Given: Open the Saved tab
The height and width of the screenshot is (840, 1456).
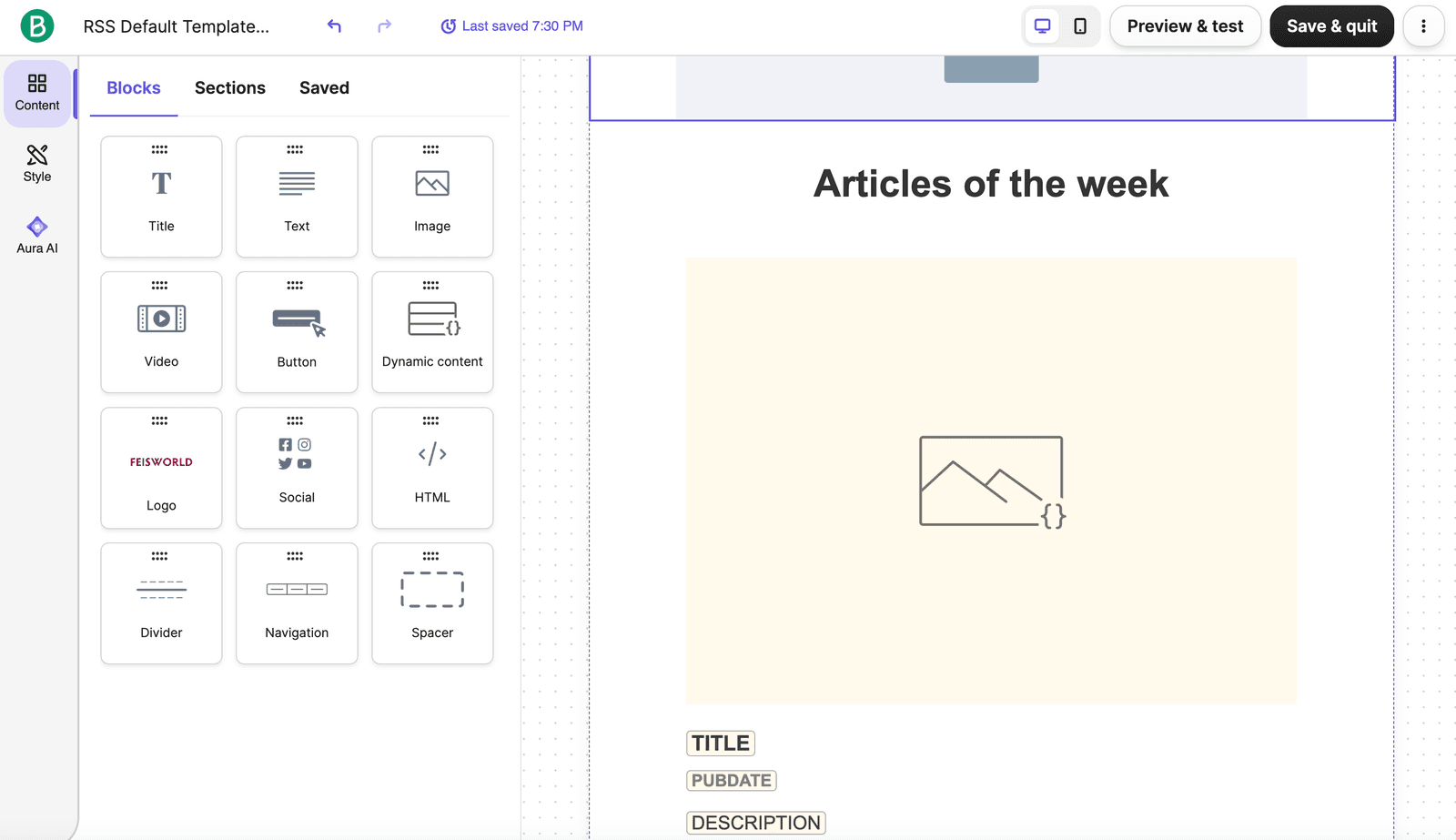Looking at the screenshot, I should (324, 88).
